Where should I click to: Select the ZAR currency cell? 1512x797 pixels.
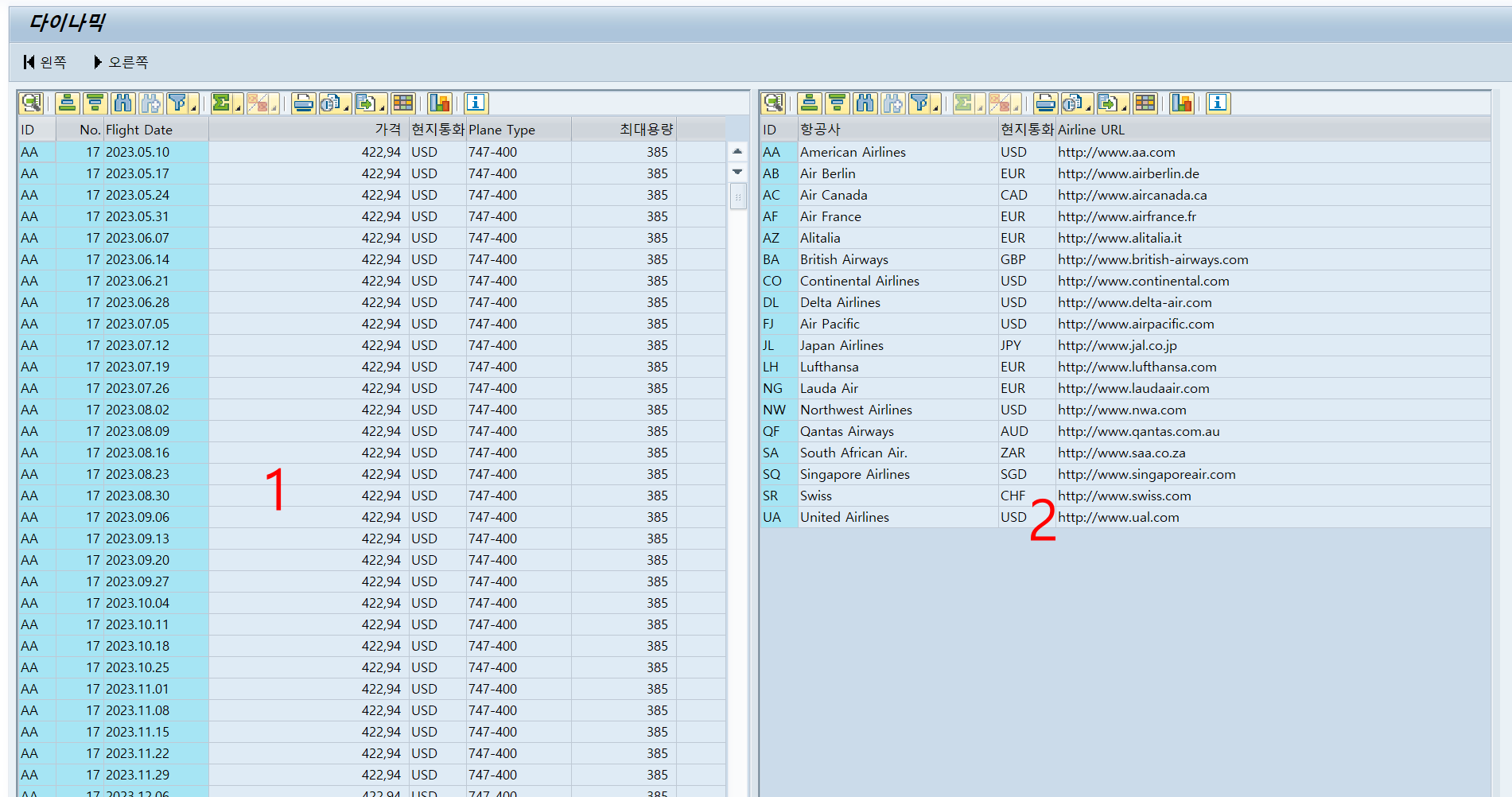(1027, 453)
